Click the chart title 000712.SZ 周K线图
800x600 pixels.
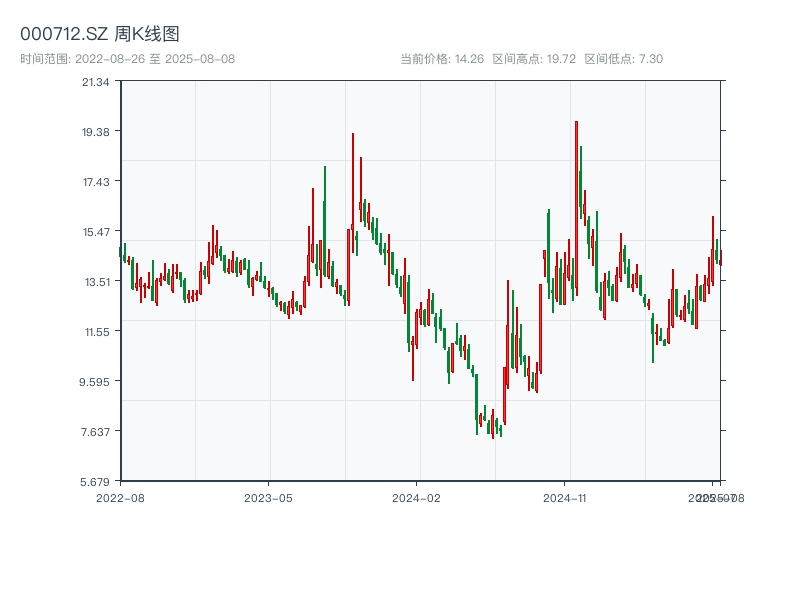[x=99, y=34]
